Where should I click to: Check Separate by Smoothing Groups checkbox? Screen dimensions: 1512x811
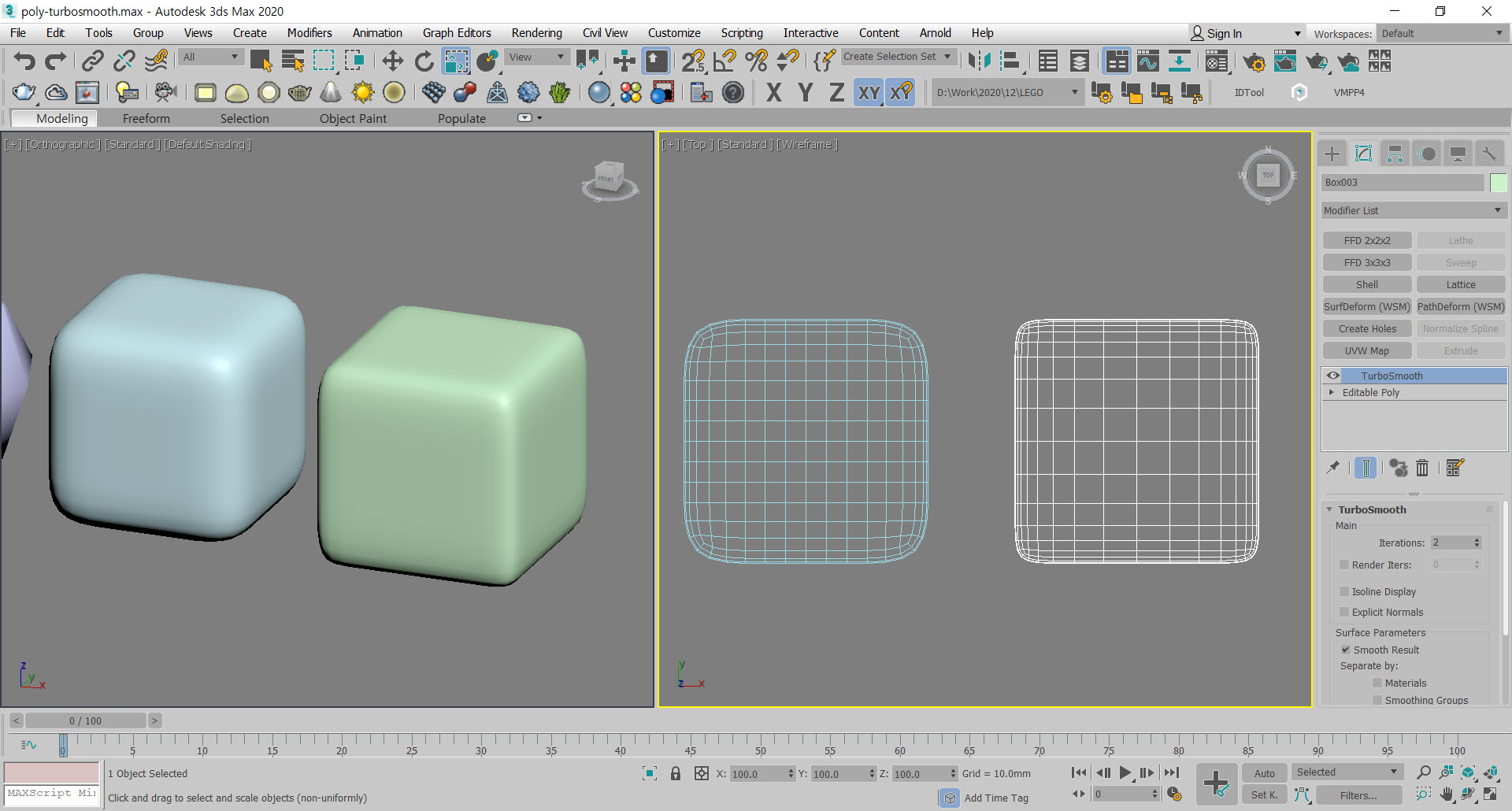tap(1377, 700)
